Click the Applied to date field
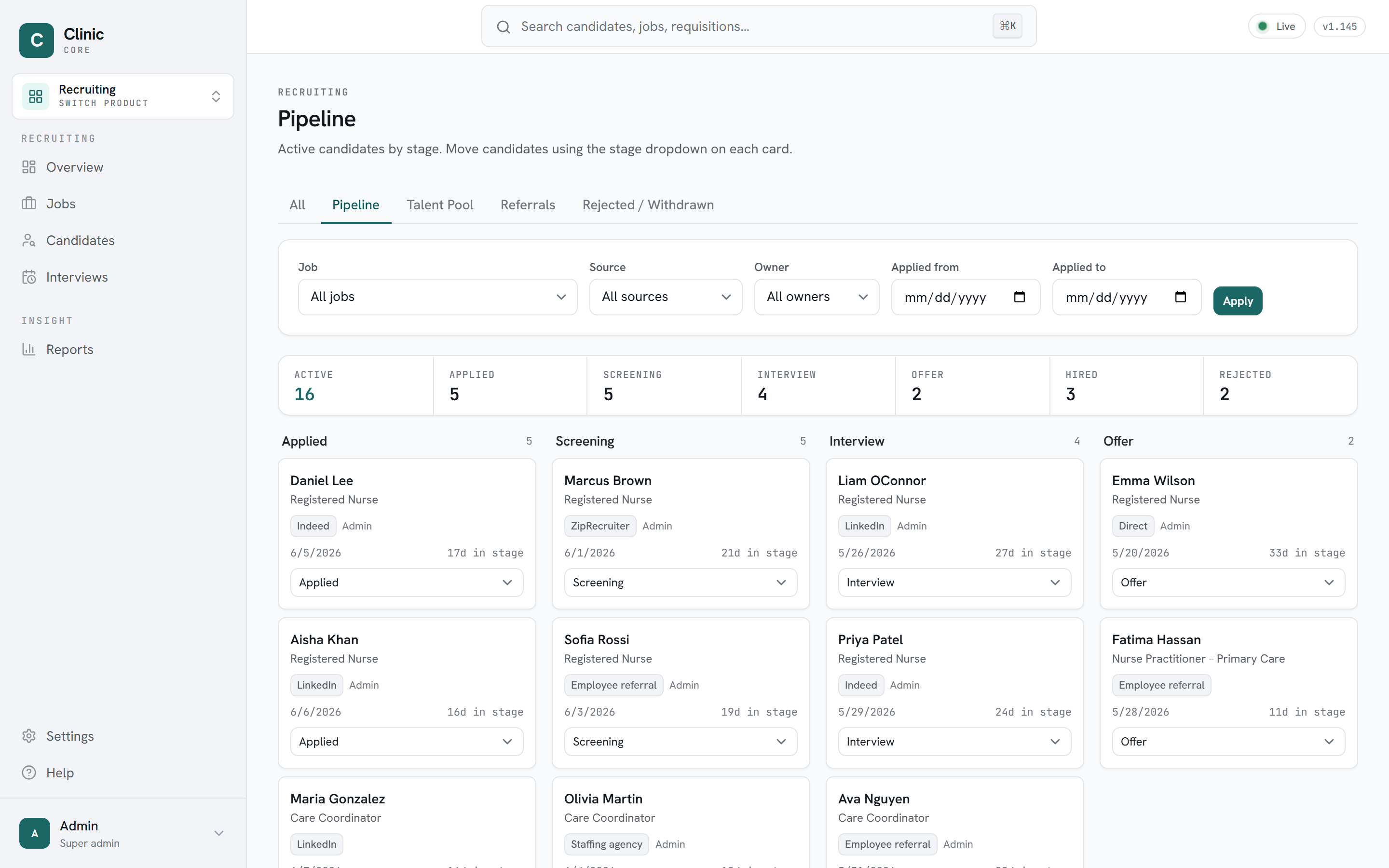The image size is (1389, 868). point(1126,297)
